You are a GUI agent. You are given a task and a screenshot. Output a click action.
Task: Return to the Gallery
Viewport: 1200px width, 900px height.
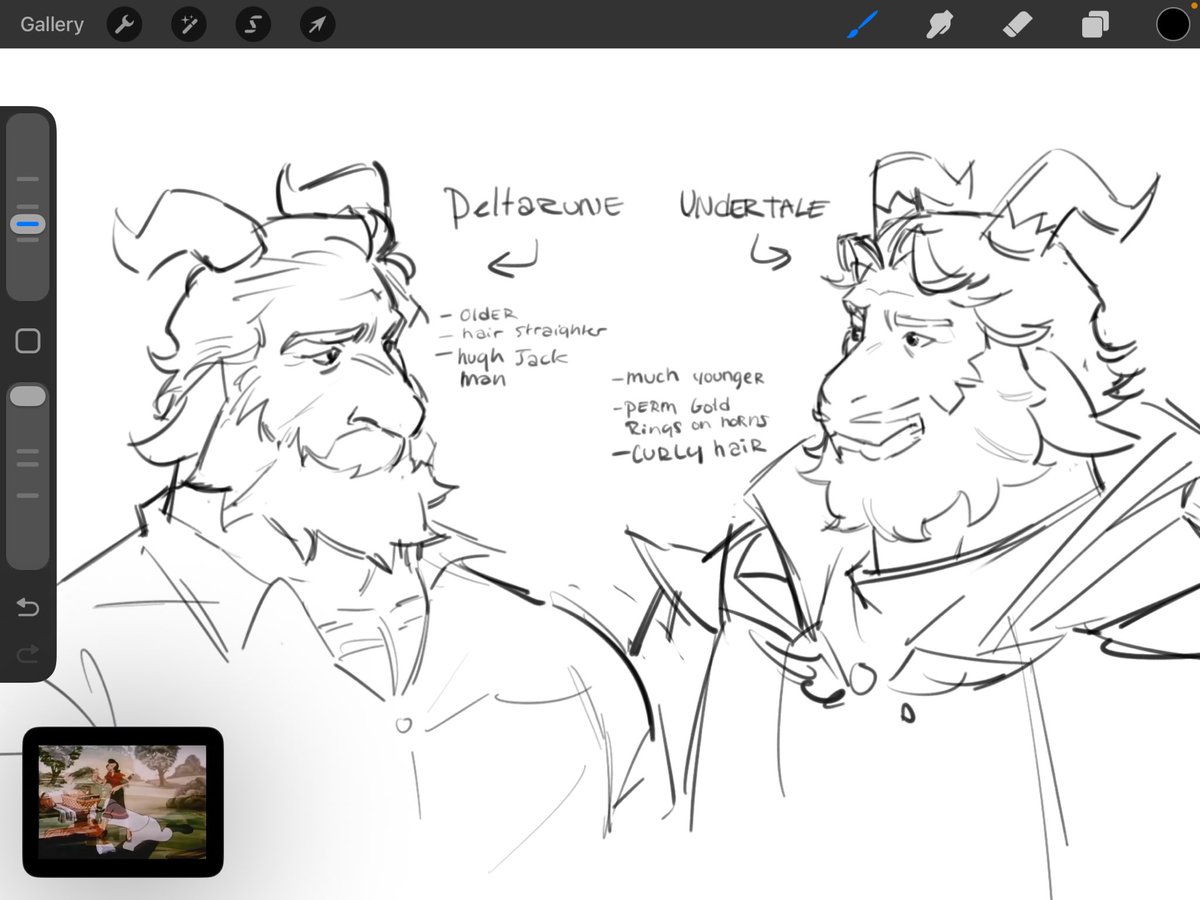(51, 24)
